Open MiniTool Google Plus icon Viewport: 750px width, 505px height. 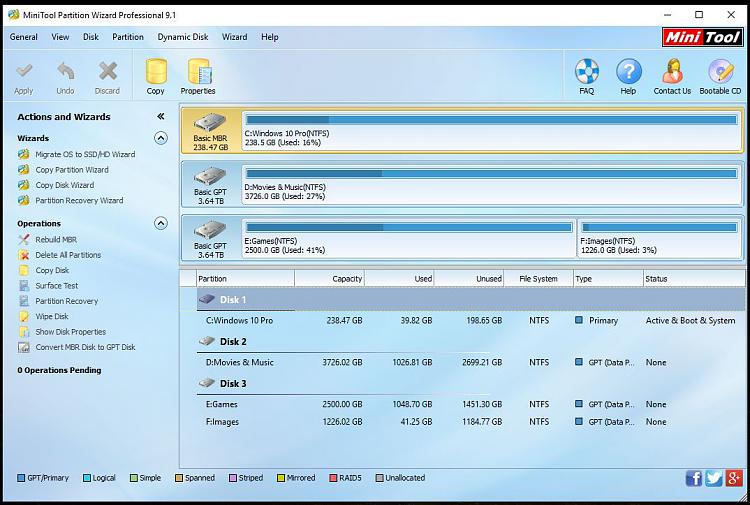pyautogui.click(x=734, y=478)
